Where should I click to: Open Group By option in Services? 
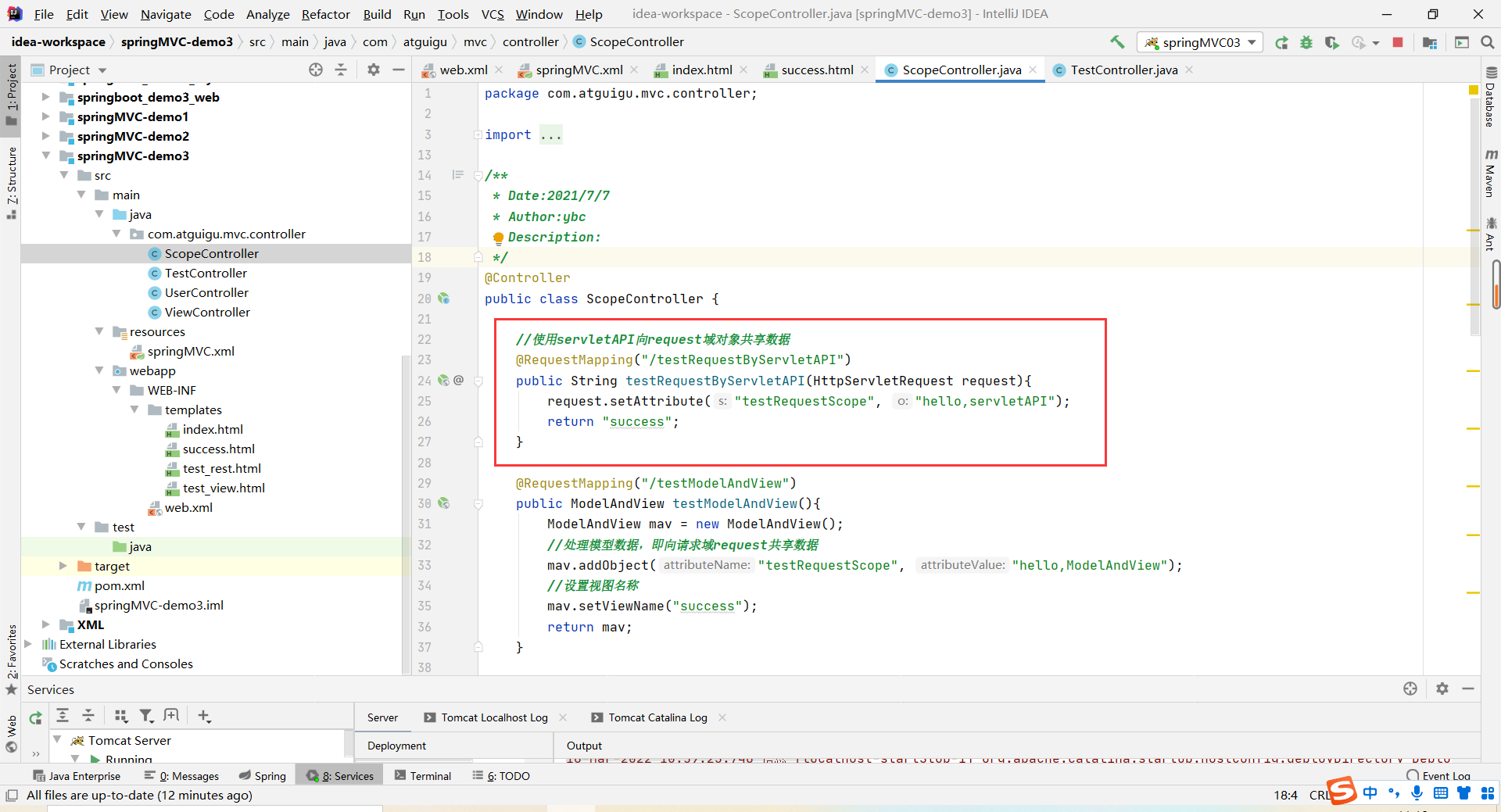click(120, 715)
